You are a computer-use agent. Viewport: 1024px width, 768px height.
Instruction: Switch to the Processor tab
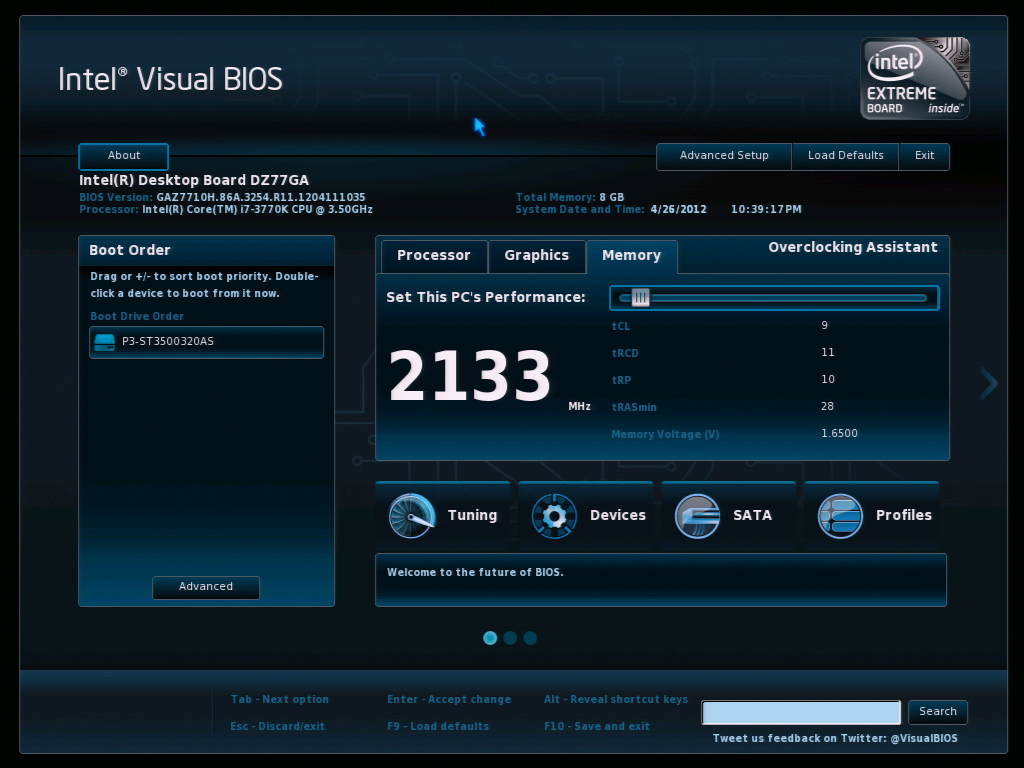pos(434,256)
